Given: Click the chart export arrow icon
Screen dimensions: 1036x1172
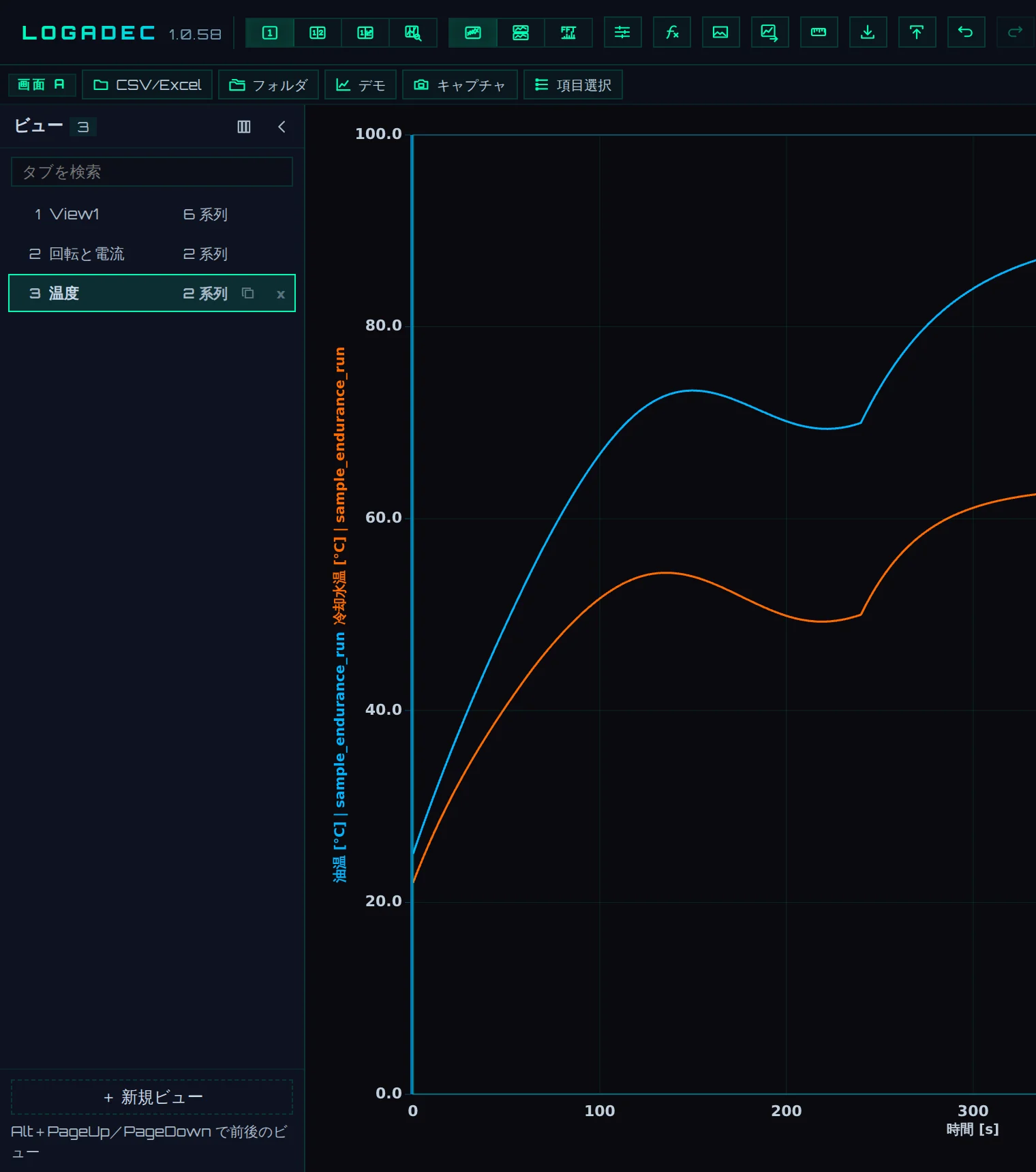Looking at the screenshot, I should coord(770,33).
